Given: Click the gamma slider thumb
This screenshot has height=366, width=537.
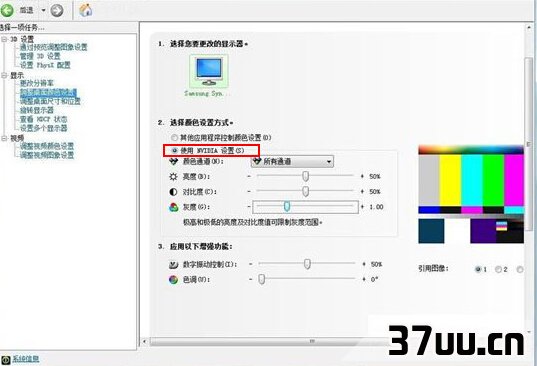Looking at the screenshot, I should click(x=287, y=206).
